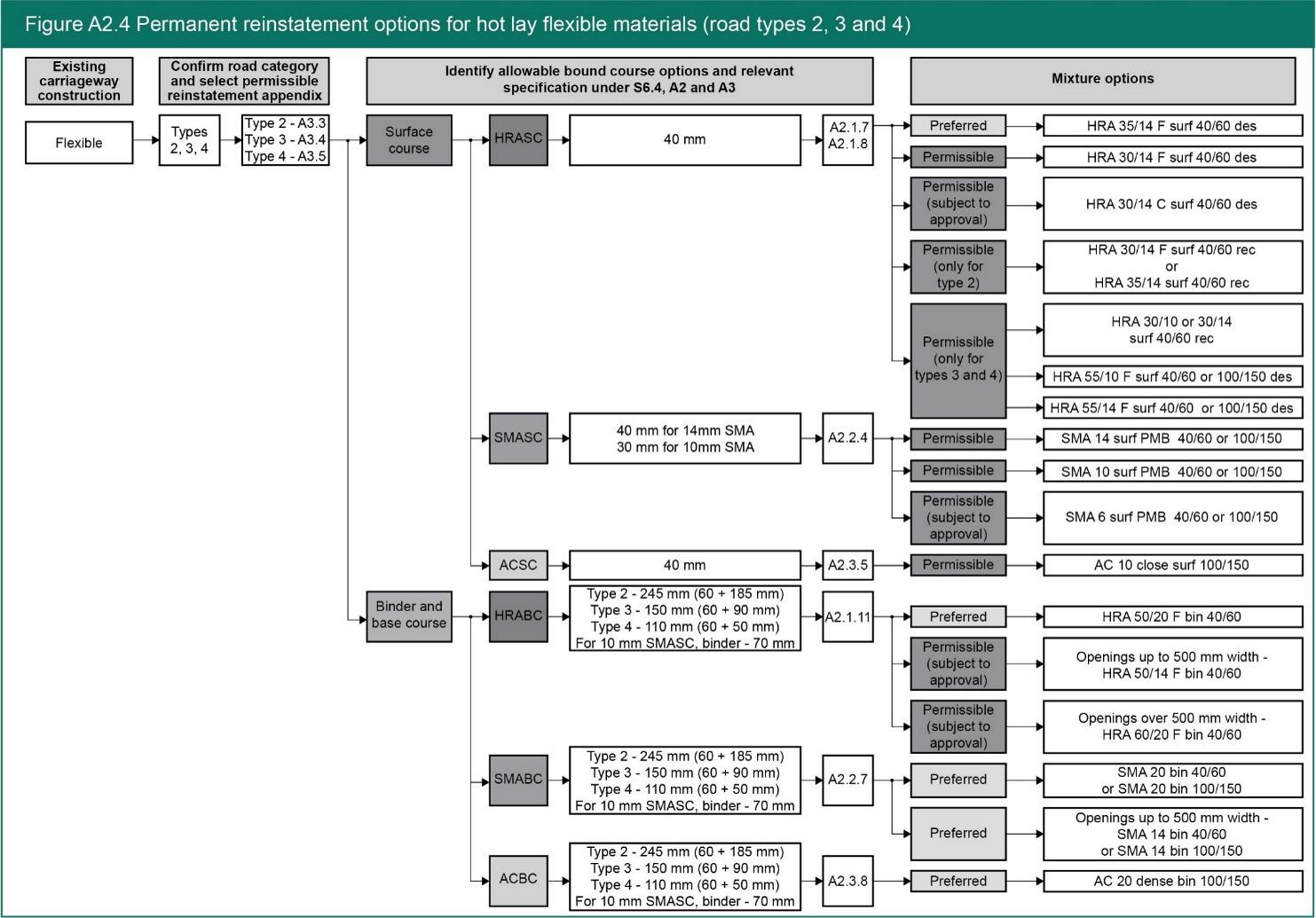Click the A2.1.11 specification reference box

[x=847, y=616]
